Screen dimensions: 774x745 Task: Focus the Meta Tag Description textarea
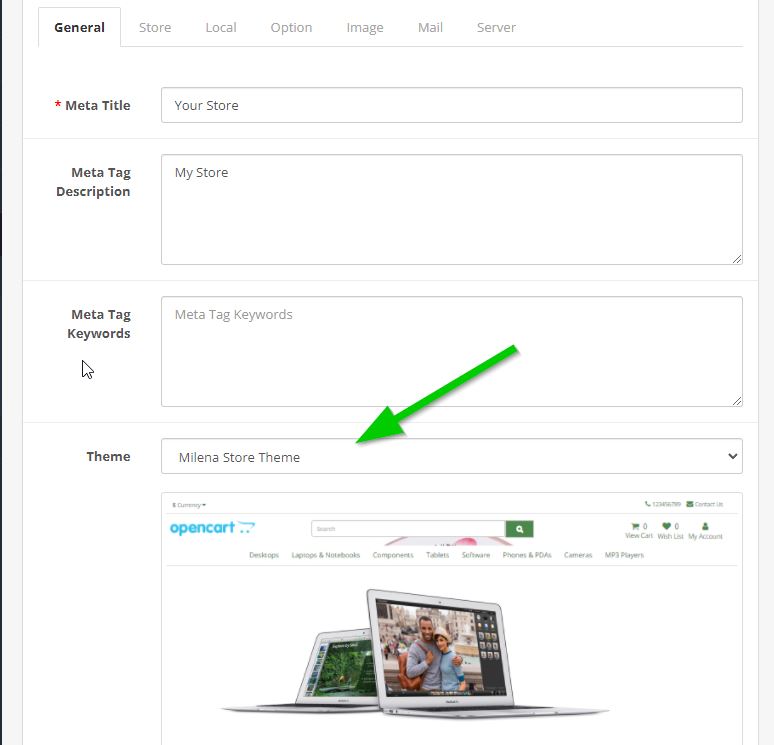(451, 209)
